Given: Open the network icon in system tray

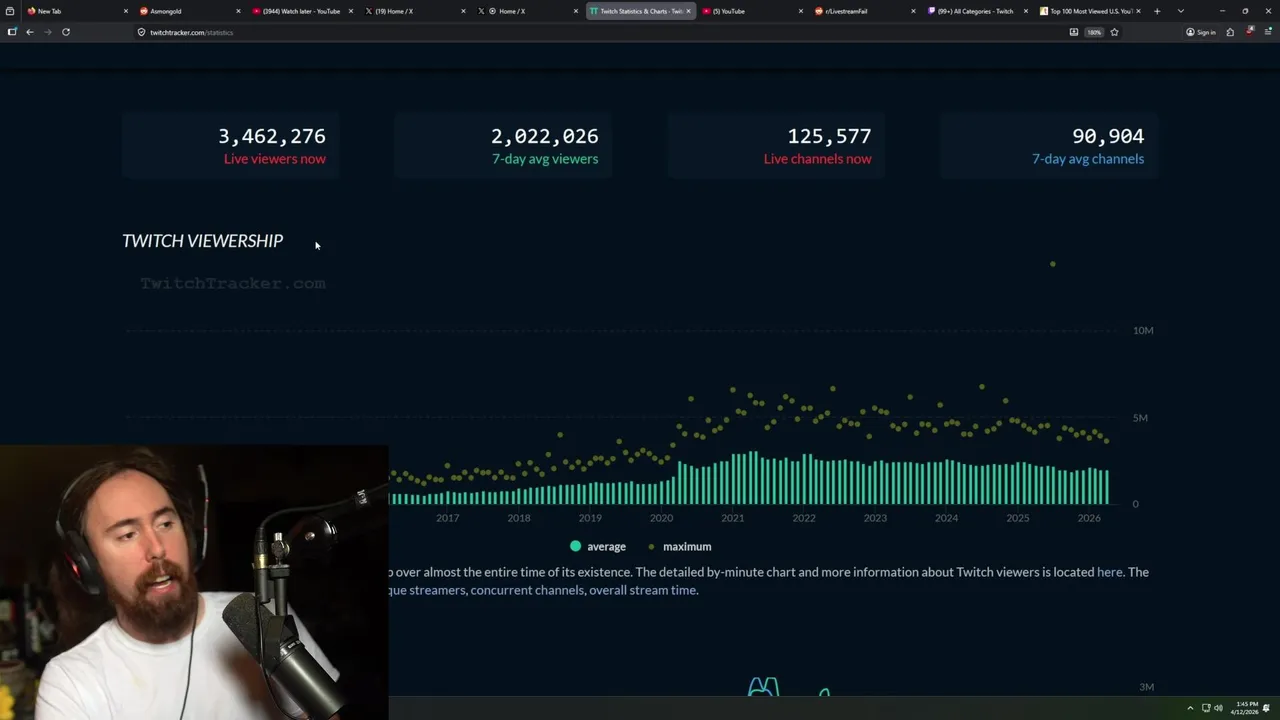Looking at the screenshot, I should tap(1206, 708).
